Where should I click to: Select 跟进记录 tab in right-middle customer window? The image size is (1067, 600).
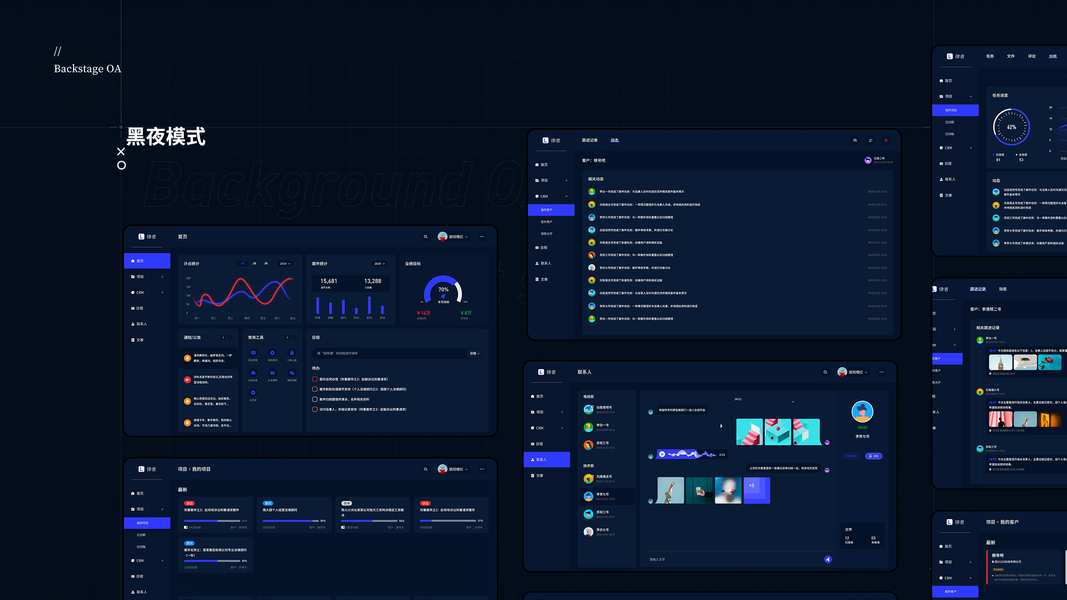coord(978,289)
